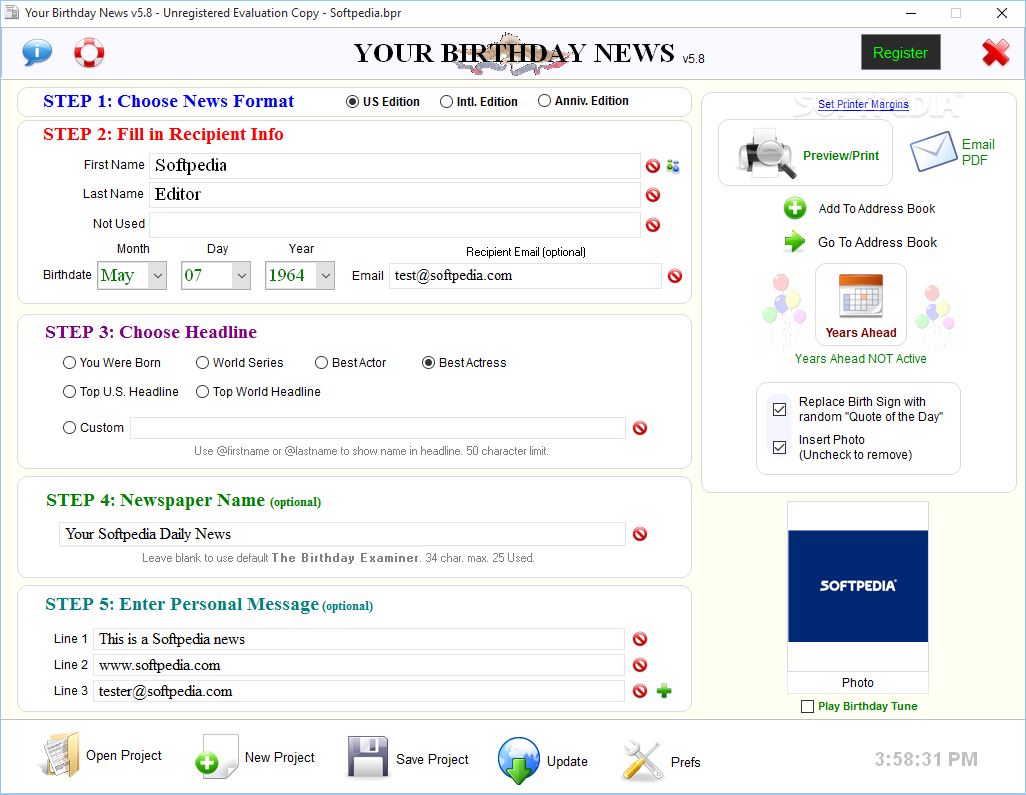The height and width of the screenshot is (795, 1026).
Task: Select the Anniv. Edition radio button
Action: tap(544, 101)
